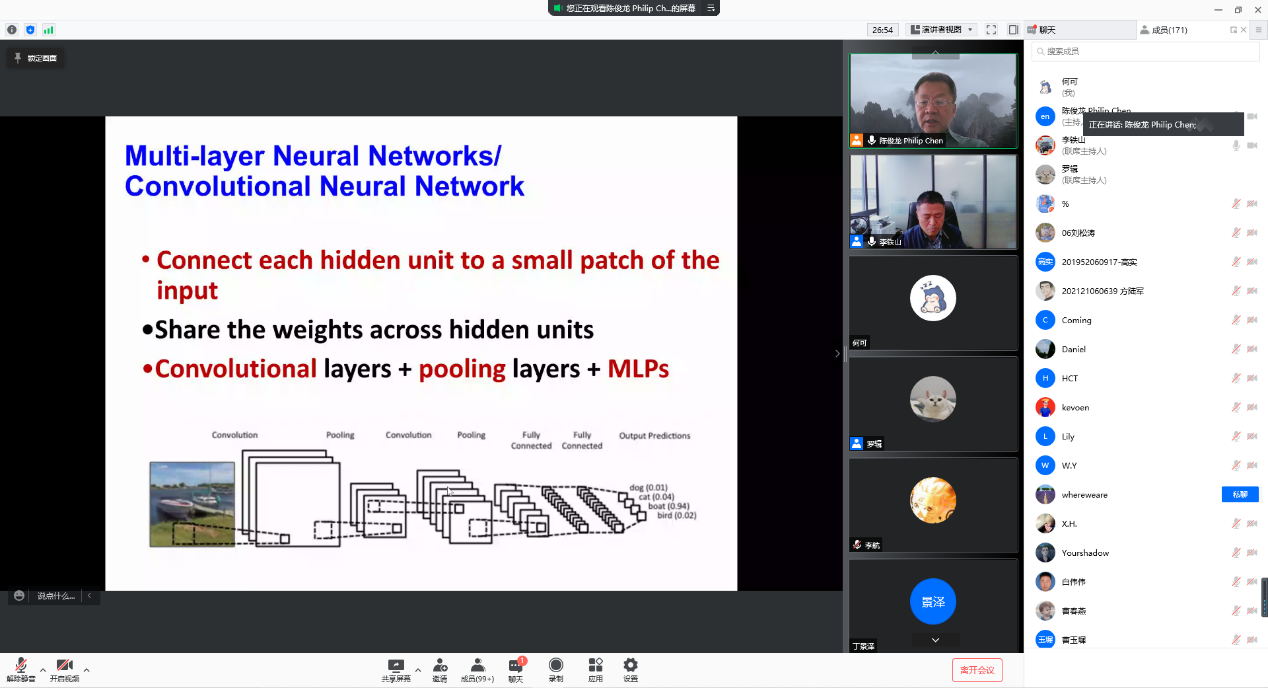Open the Invite (邀请) icon
This screenshot has width=1268, height=688.
440,669
